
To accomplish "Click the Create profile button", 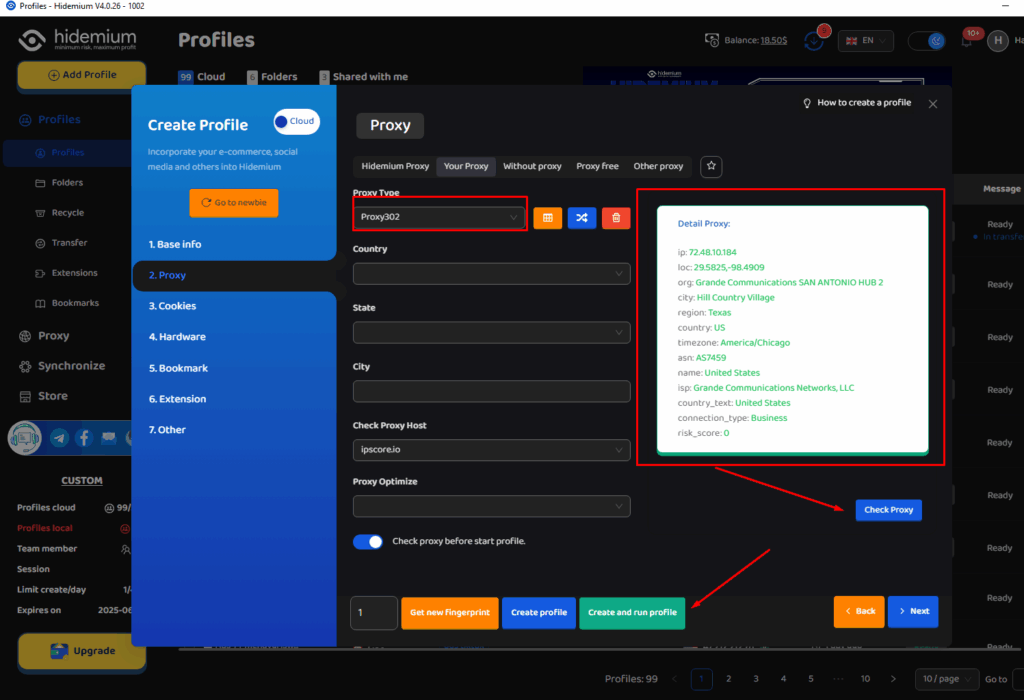I will 539,612.
